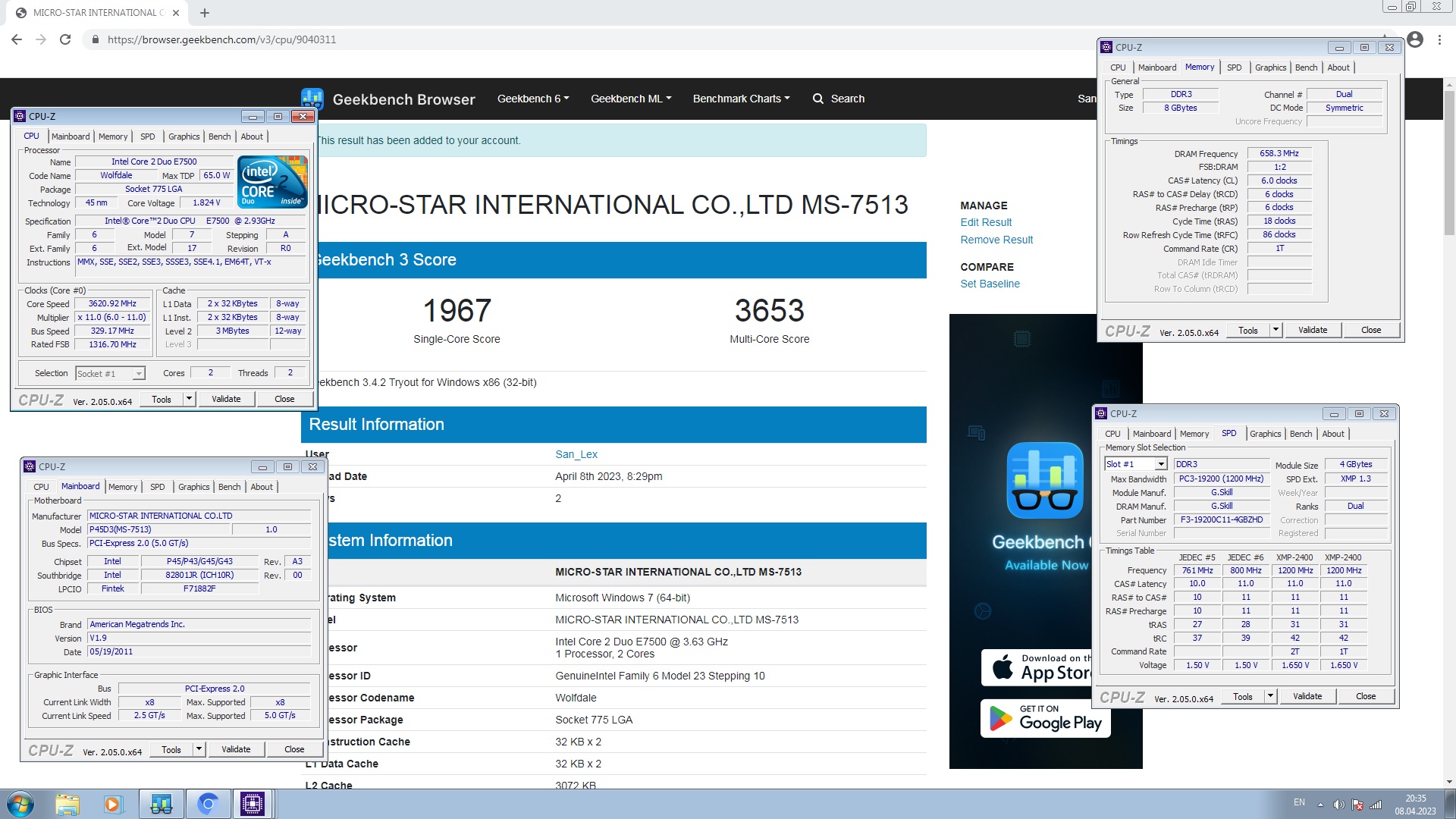Switch to Bench tab in CPU window
Image resolution: width=1456 pixels, height=819 pixels.
pyautogui.click(x=219, y=136)
